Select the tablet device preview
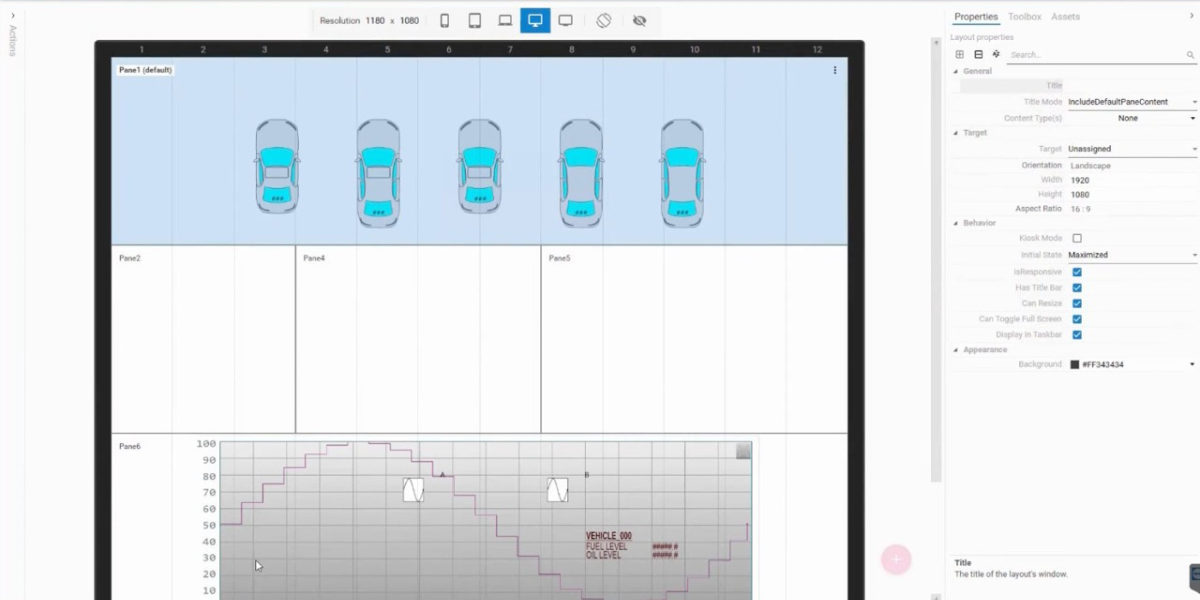Image resolution: width=1200 pixels, height=600 pixels. point(475,21)
